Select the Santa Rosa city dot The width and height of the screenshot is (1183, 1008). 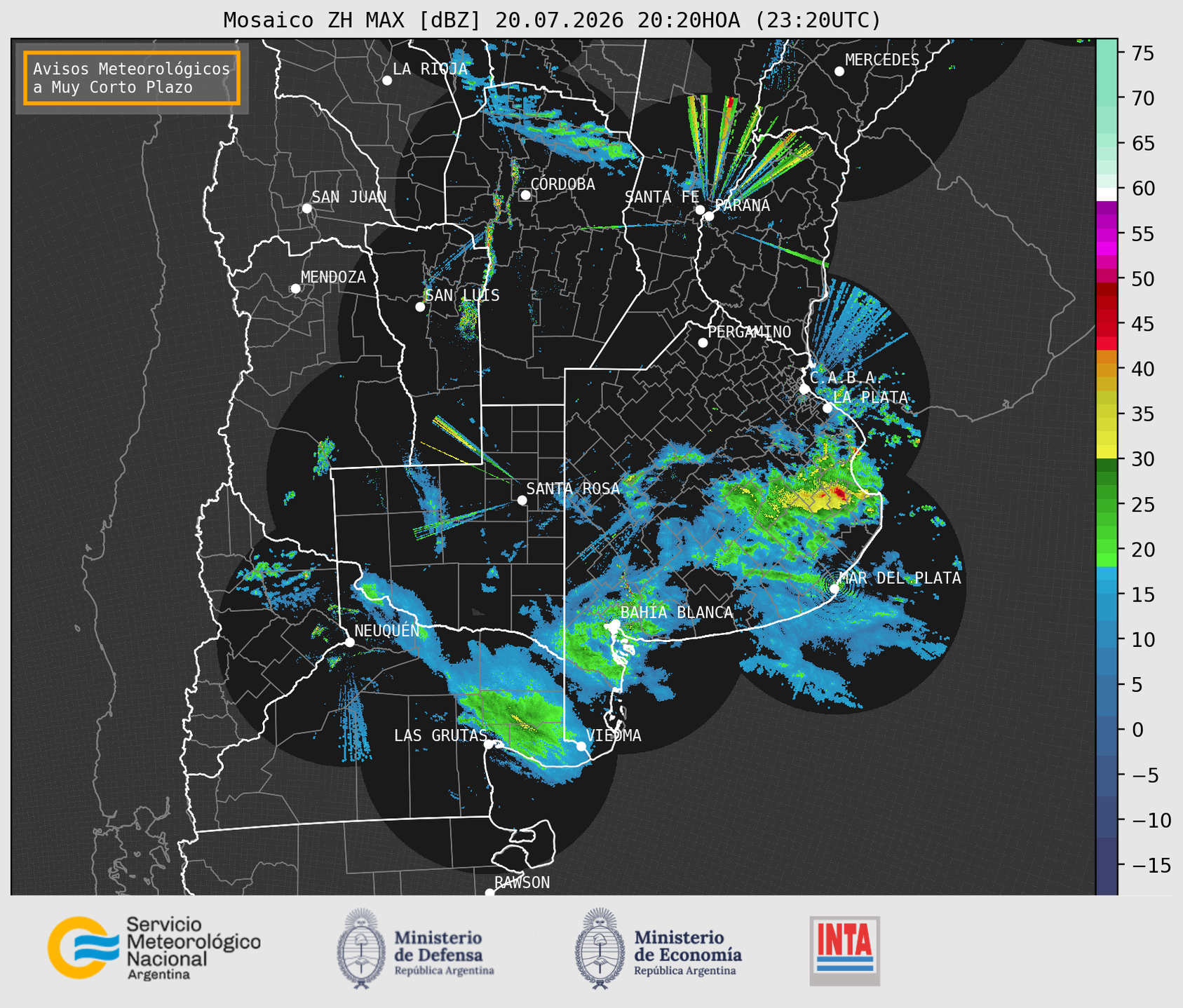pos(522,500)
